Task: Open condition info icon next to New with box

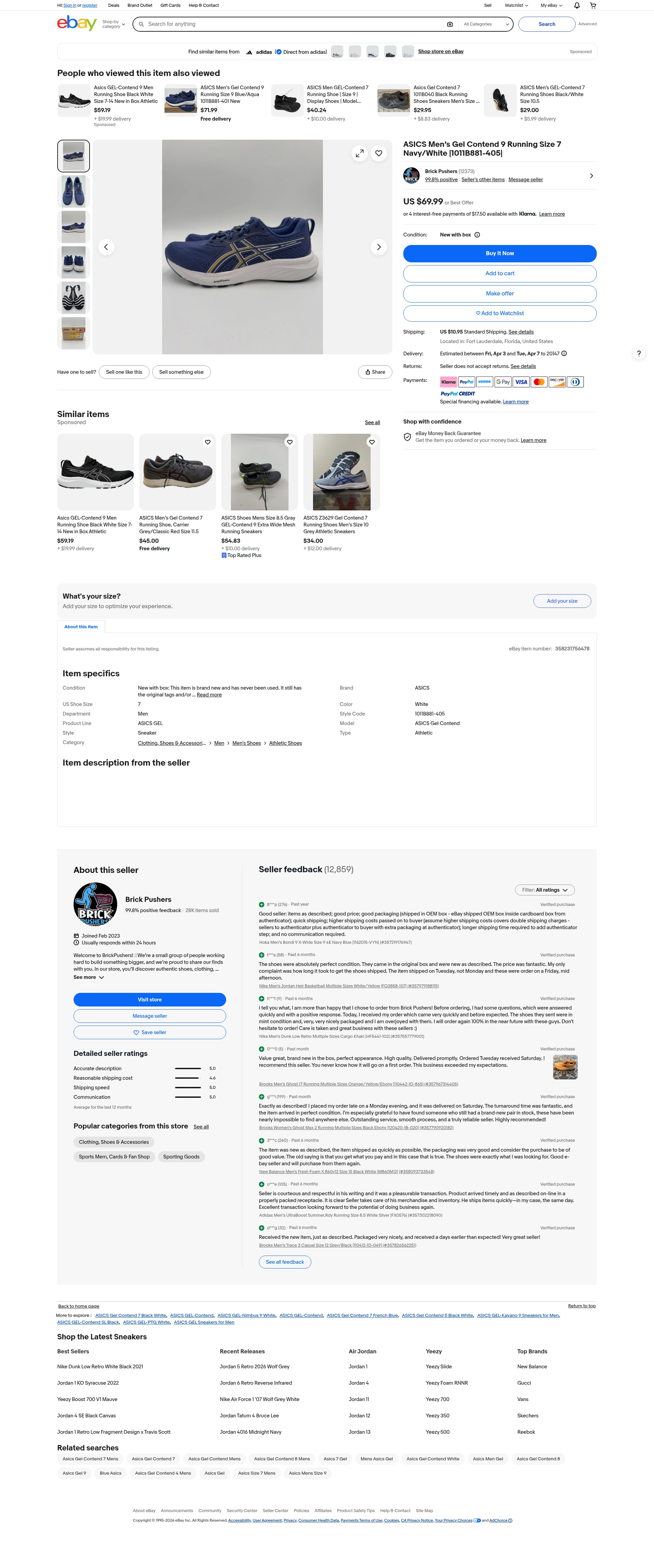Action: click(x=477, y=235)
